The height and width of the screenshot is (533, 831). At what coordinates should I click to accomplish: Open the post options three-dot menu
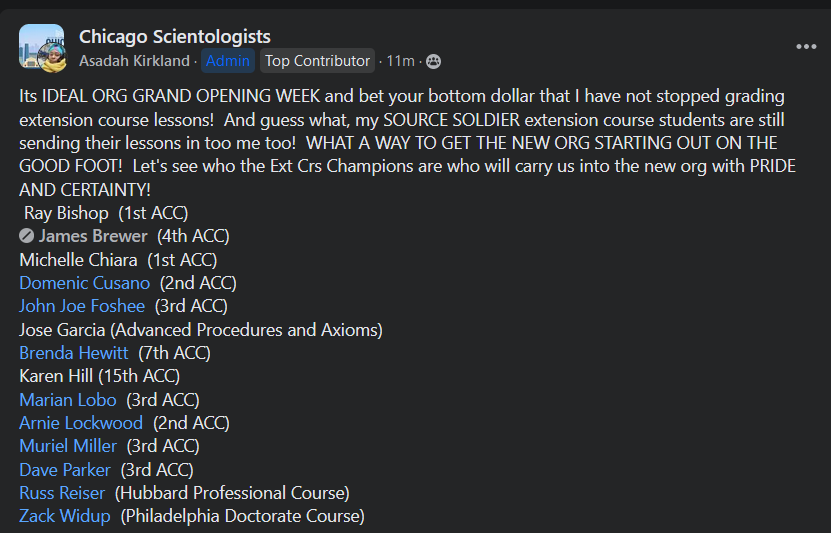coord(806,47)
